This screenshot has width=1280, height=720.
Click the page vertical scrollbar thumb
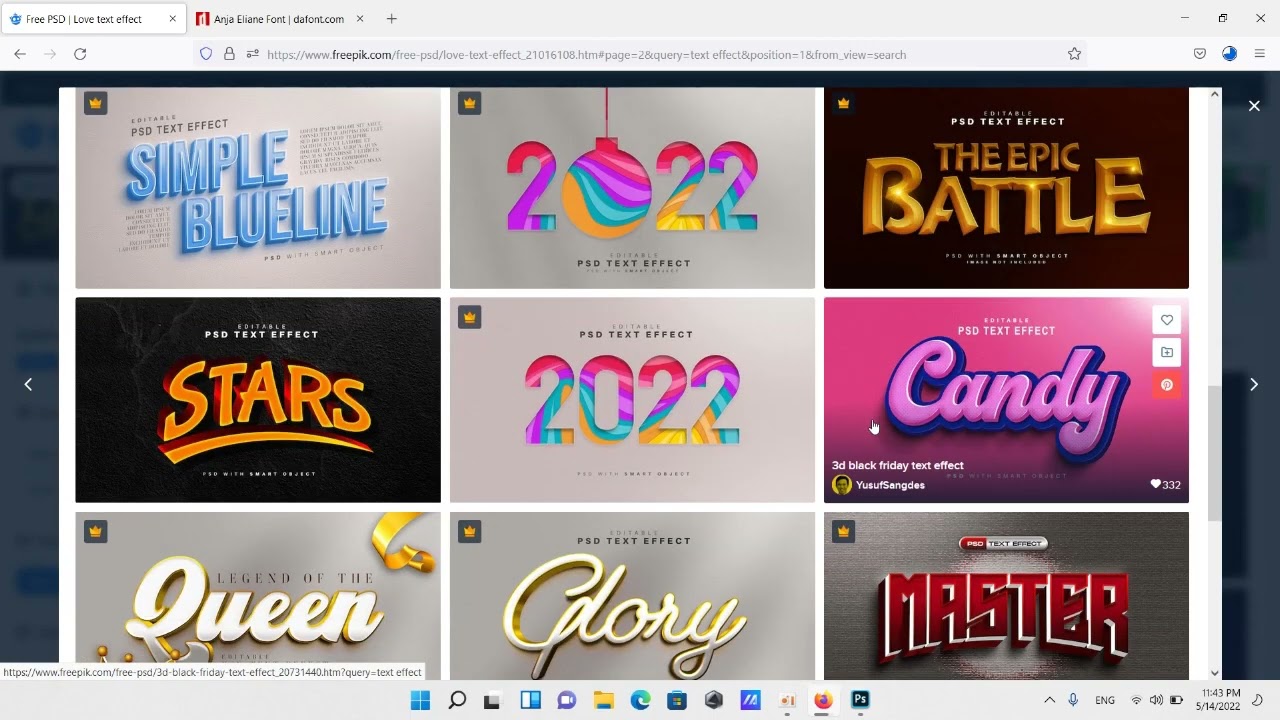pos(1215,453)
